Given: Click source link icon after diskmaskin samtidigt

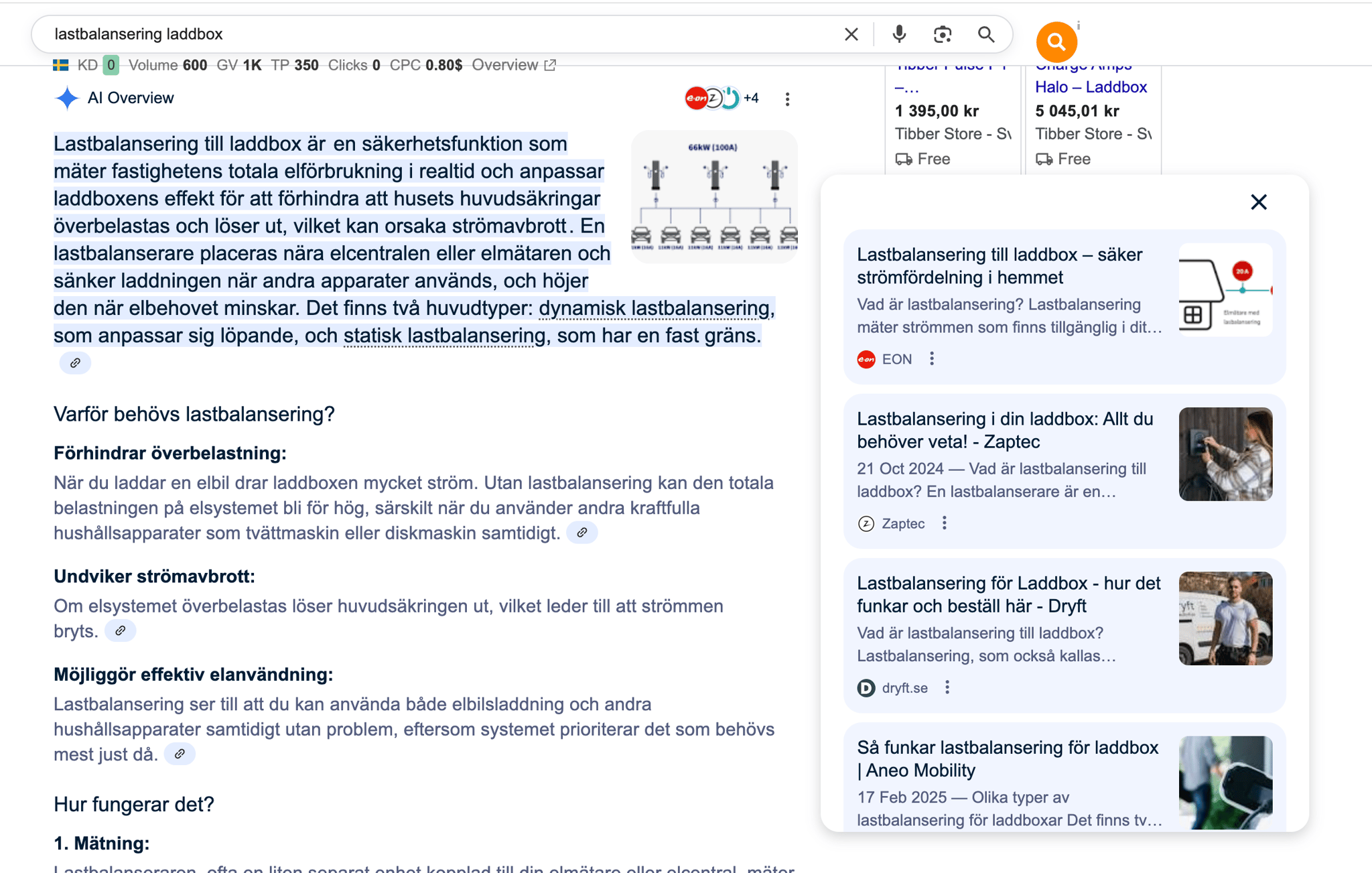Looking at the screenshot, I should 582,533.
